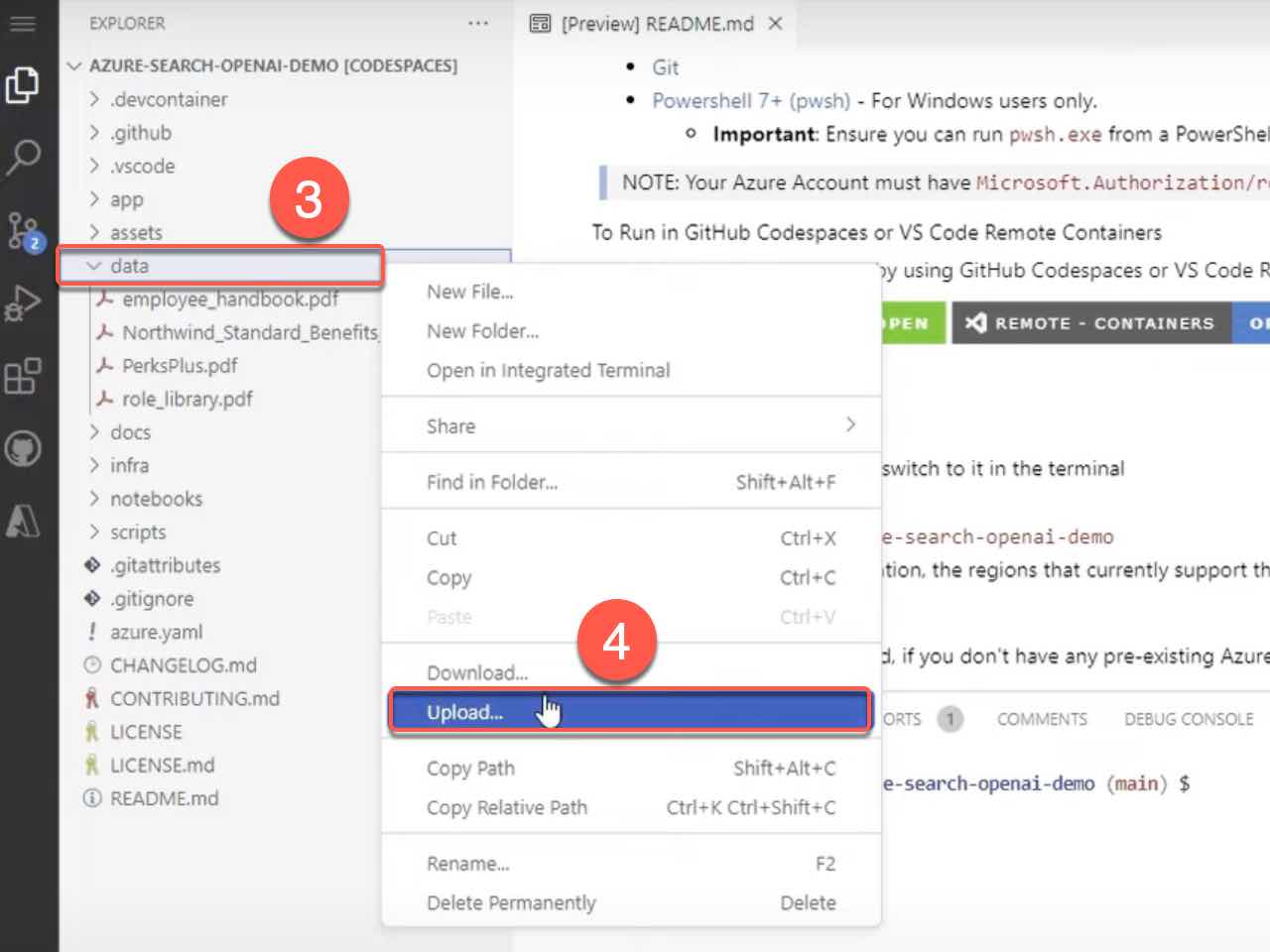
Task: Click the PDF icon beside employee_handbook.pdf
Action: [x=104, y=298]
